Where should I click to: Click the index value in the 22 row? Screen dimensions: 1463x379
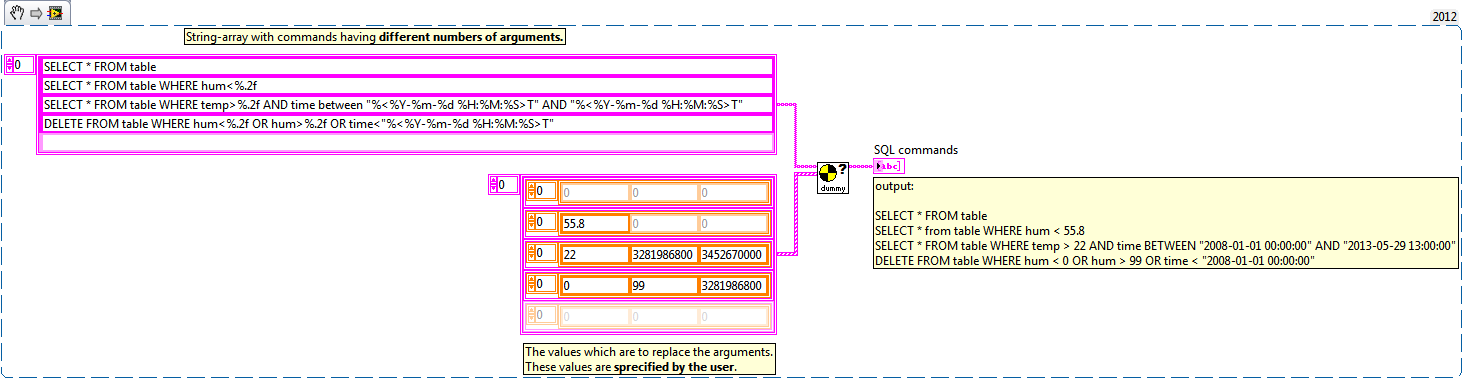545,253
